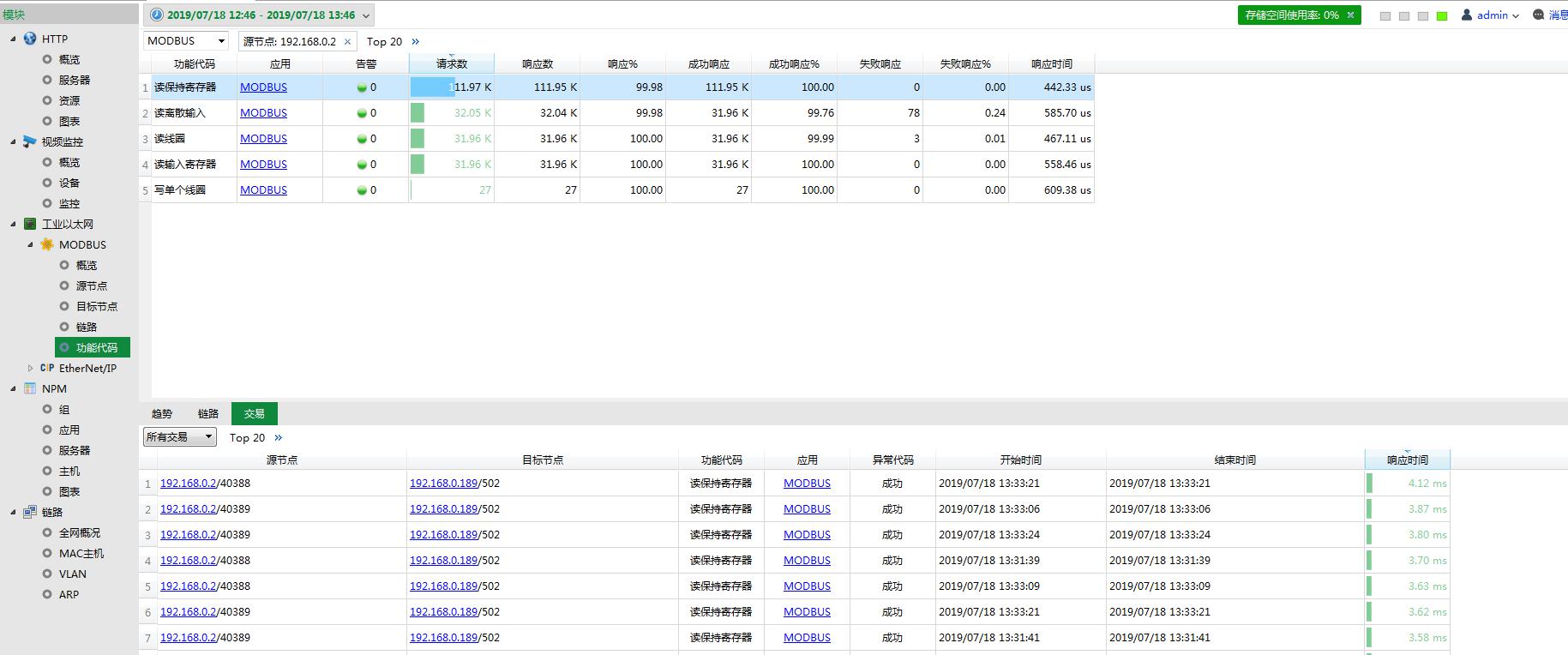The image size is (1568, 655).
Task: Click bullet icon beside 设备
Action: 47,183
